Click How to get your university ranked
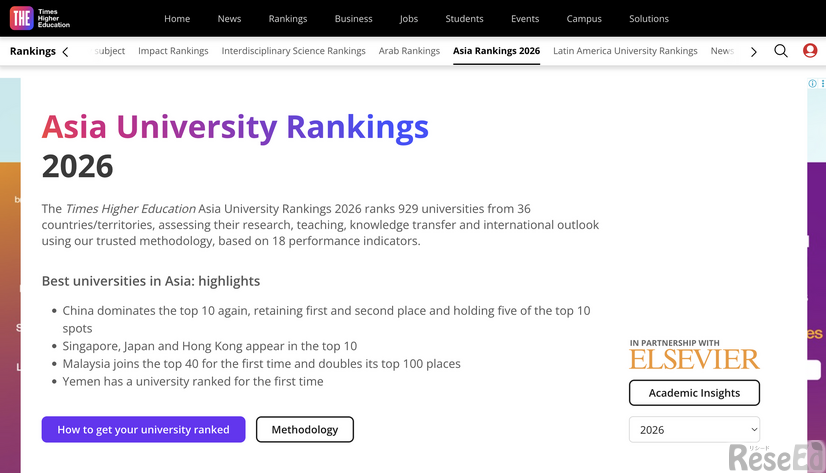 [x=143, y=429]
